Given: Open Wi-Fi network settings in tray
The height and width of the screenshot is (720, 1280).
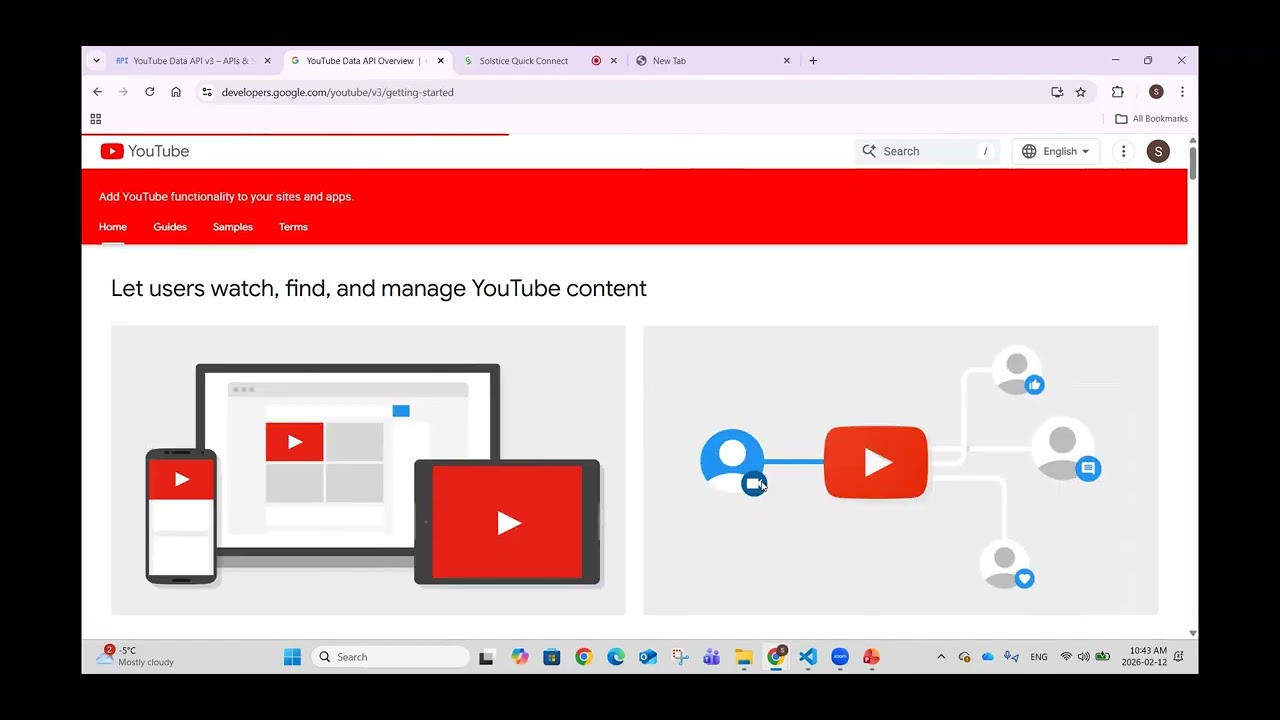Looking at the screenshot, I should (1066, 657).
